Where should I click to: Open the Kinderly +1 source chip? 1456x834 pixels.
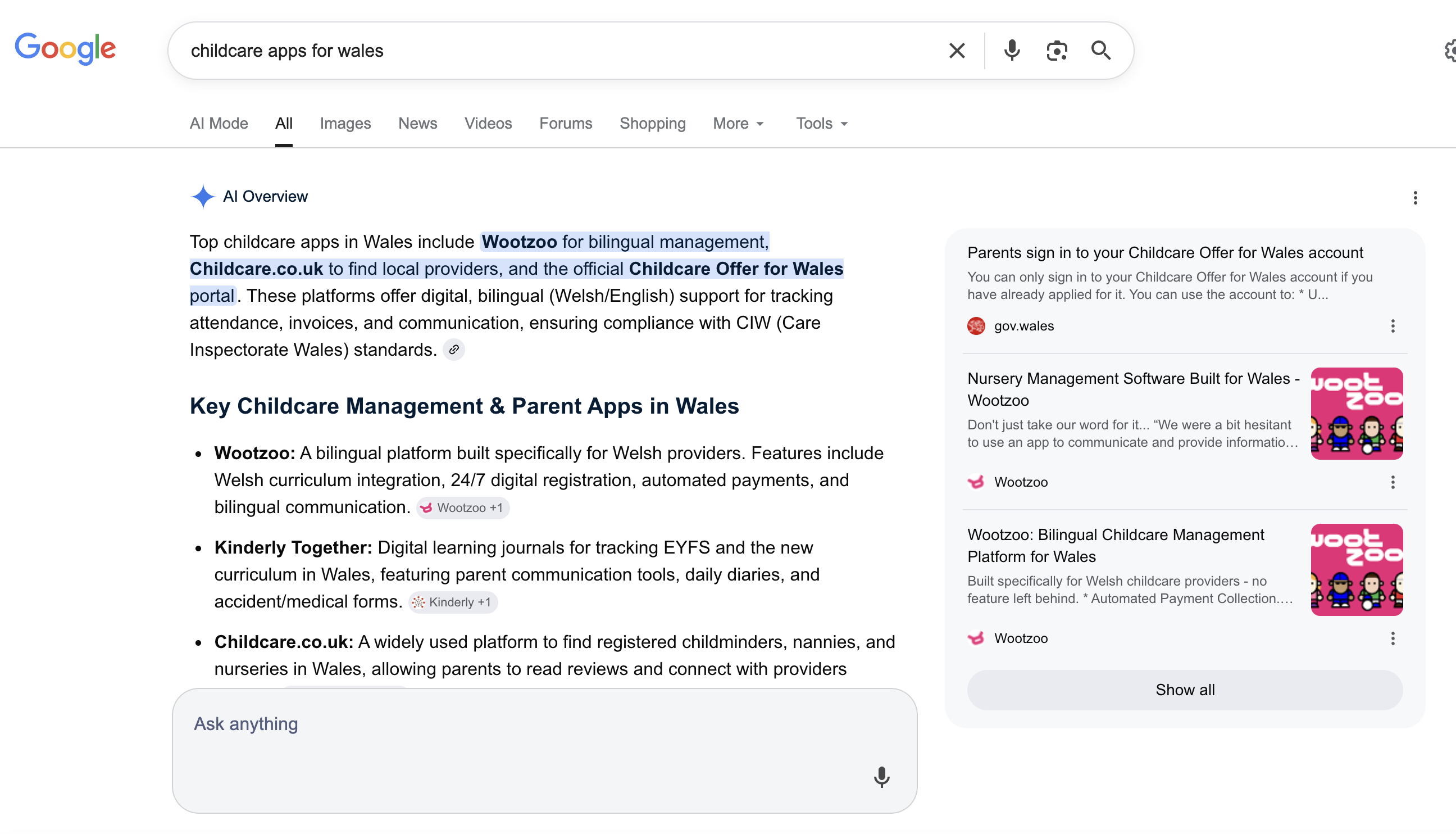click(452, 602)
